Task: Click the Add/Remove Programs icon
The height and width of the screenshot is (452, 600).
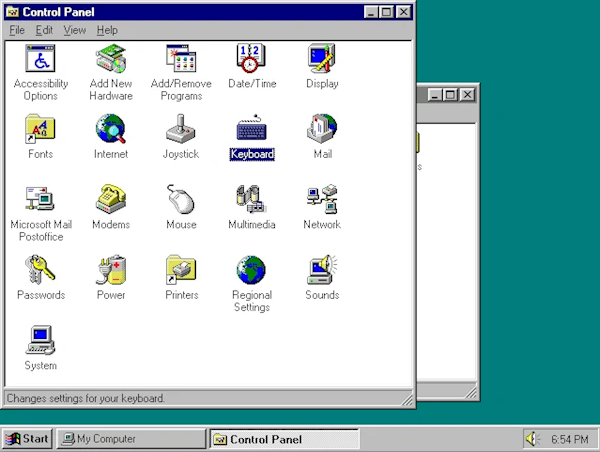Action: click(x=181, y=58)
